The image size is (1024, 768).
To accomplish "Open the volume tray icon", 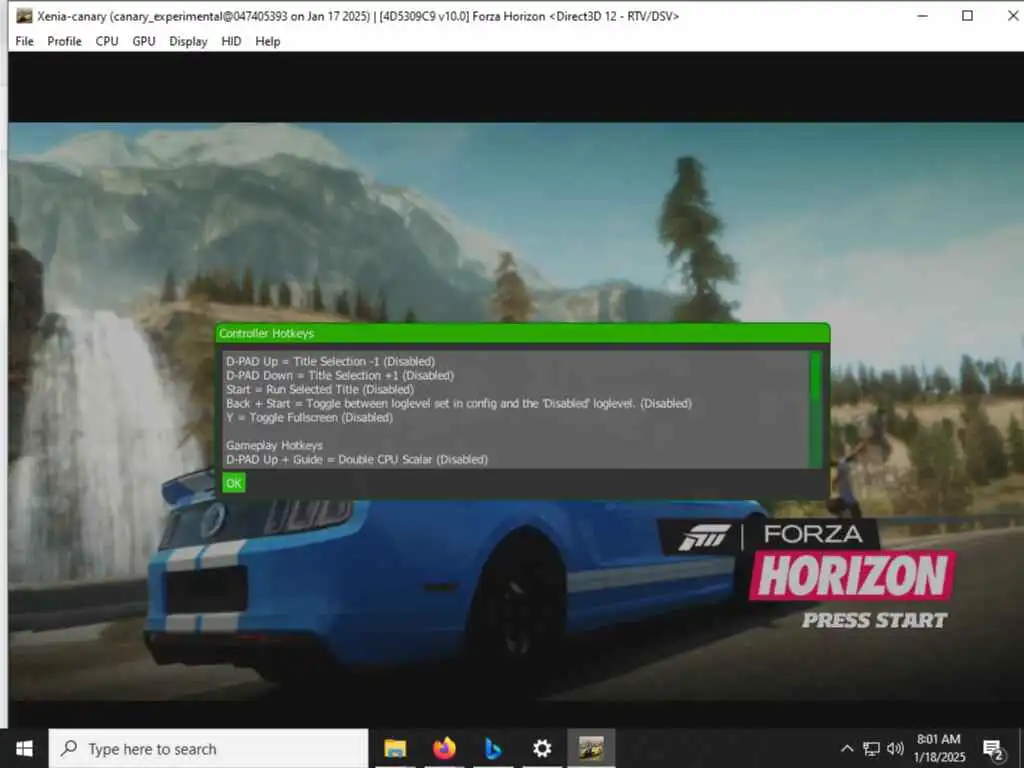I will point(895,748).
